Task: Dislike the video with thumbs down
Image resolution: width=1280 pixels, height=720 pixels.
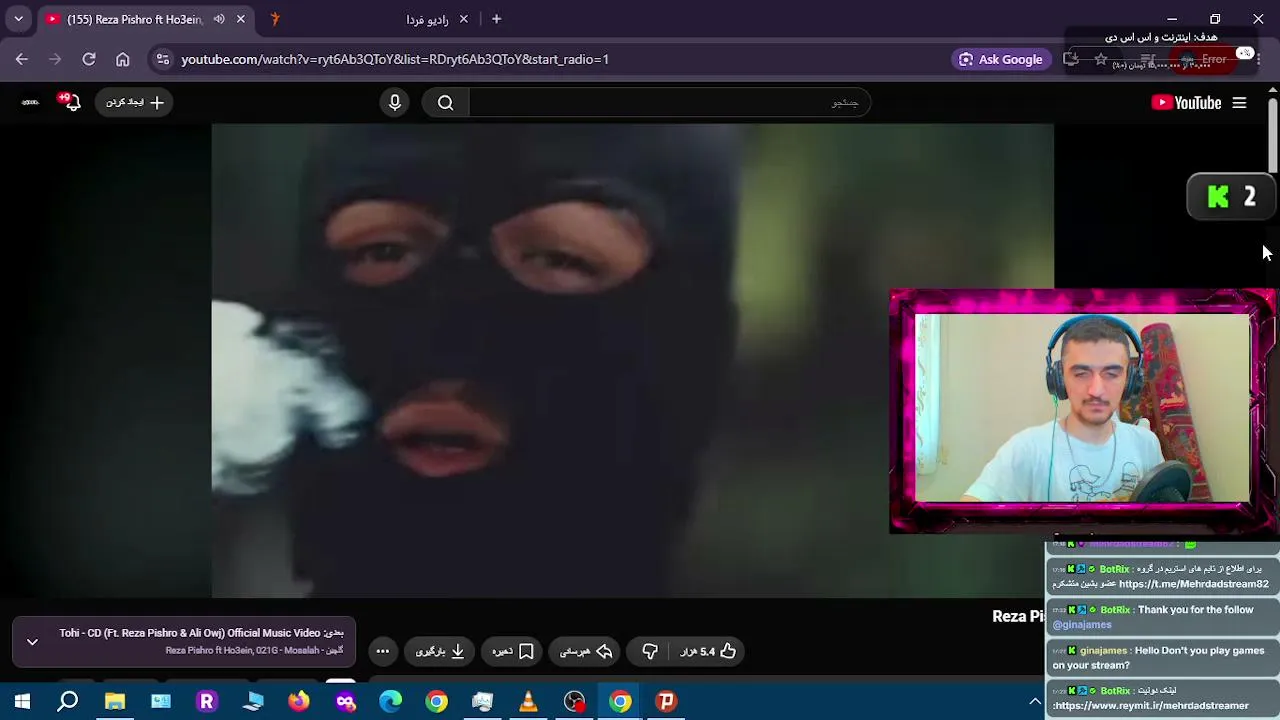Action: 650,651
